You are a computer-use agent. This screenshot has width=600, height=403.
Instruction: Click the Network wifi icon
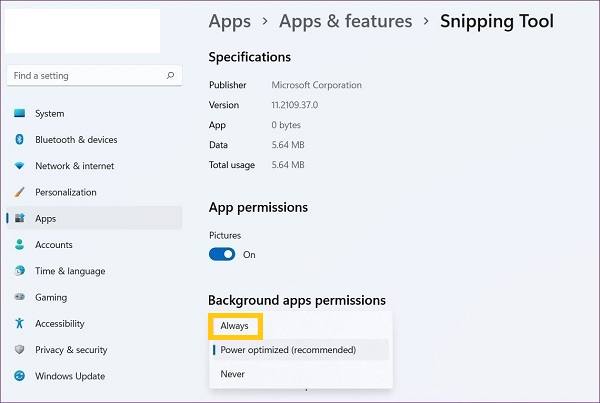20,166
